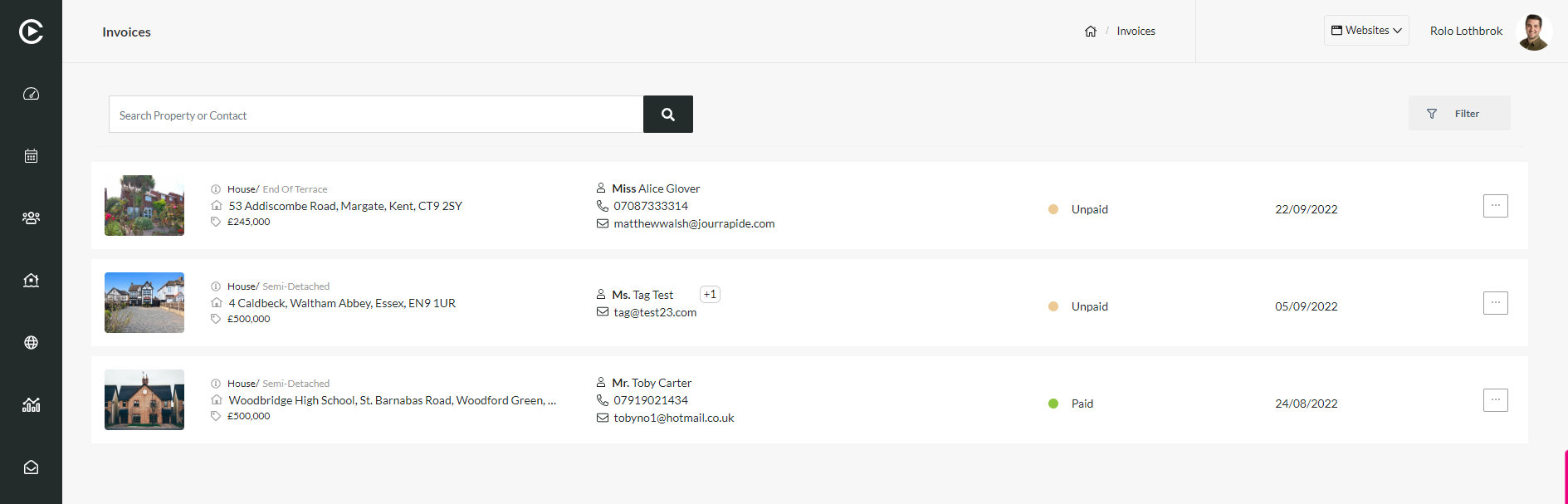Open options menu for Tag Test invoice
1568x504 pixels.
coord(1496,303)
